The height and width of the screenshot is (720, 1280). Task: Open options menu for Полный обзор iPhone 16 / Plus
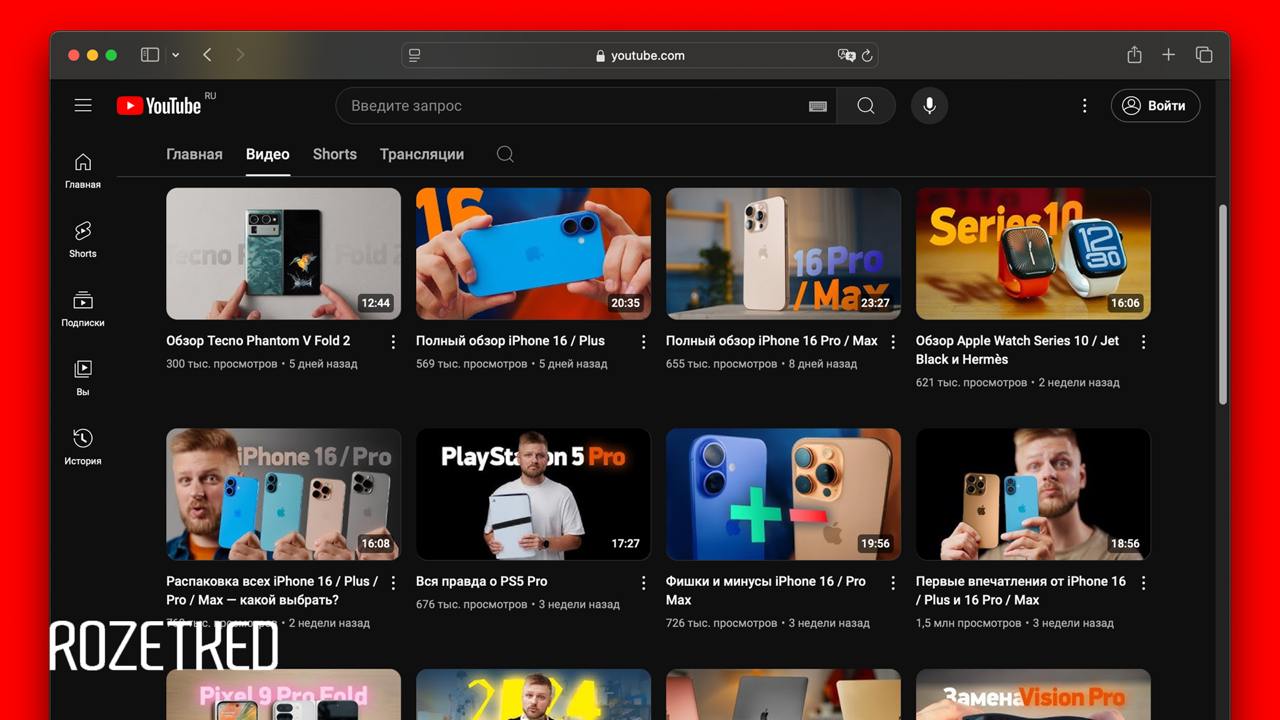[x=643, y=342]
